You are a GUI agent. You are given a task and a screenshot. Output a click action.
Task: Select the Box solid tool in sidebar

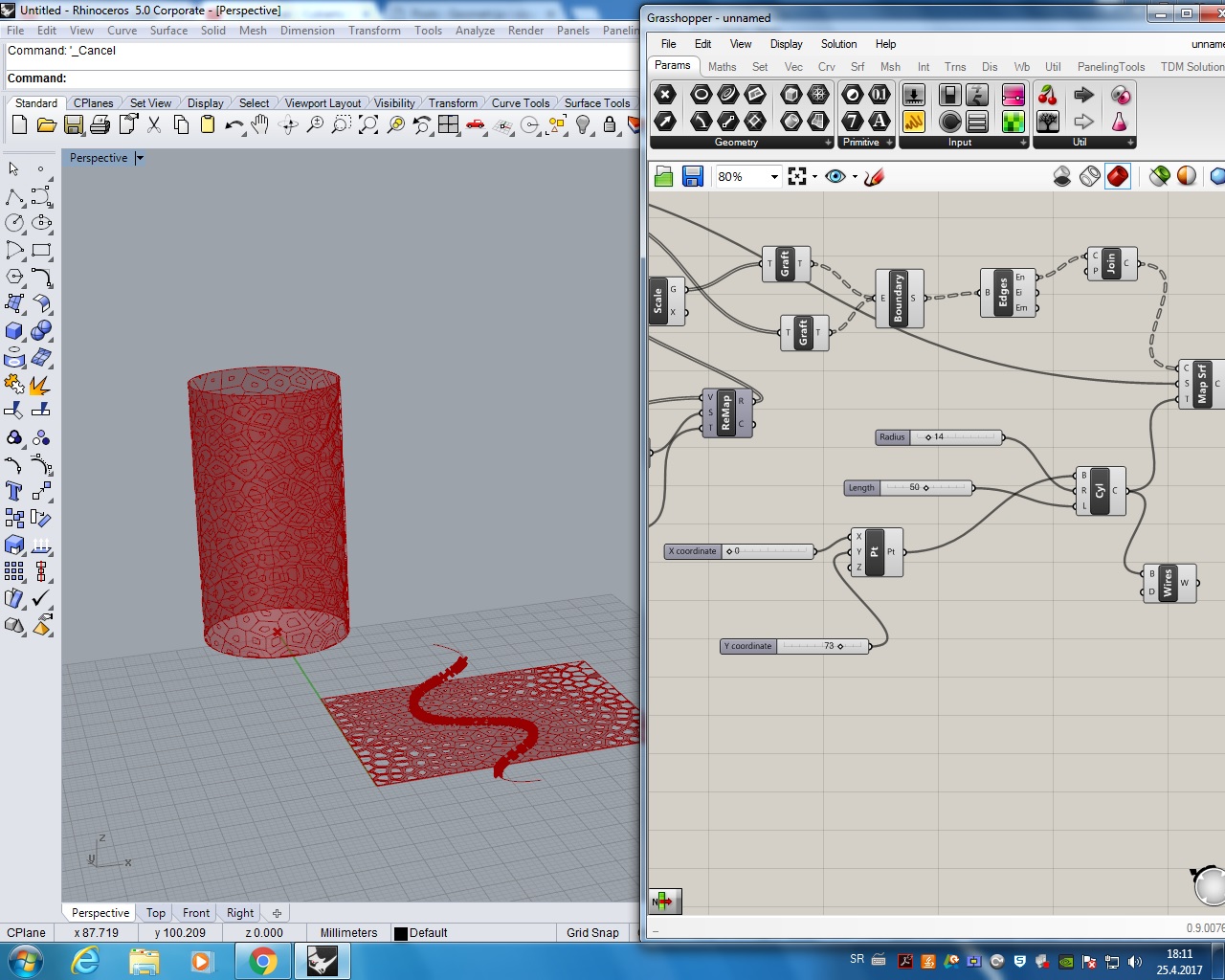14,331
